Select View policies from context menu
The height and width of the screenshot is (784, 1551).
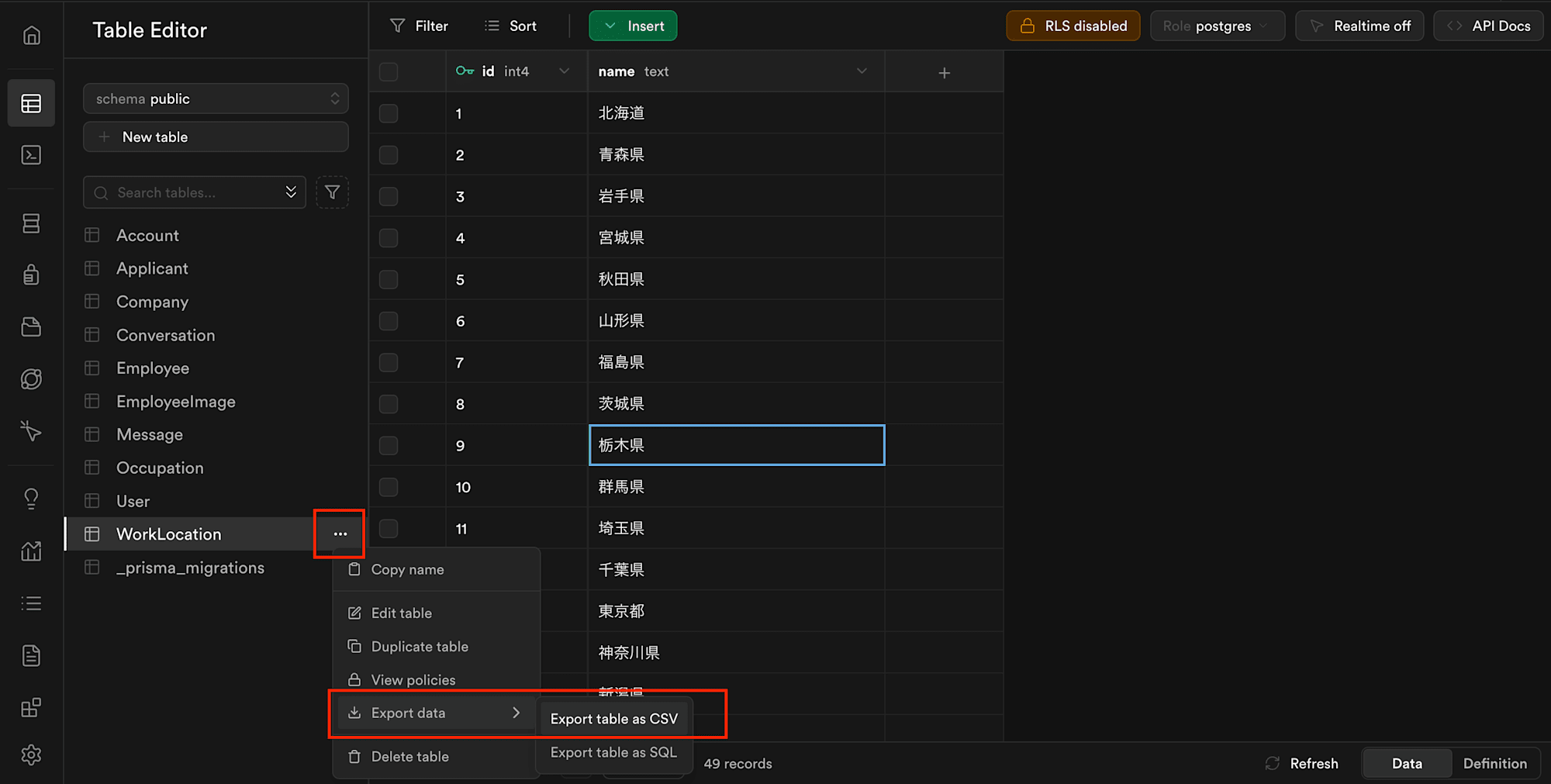click(x=436, y=679)
